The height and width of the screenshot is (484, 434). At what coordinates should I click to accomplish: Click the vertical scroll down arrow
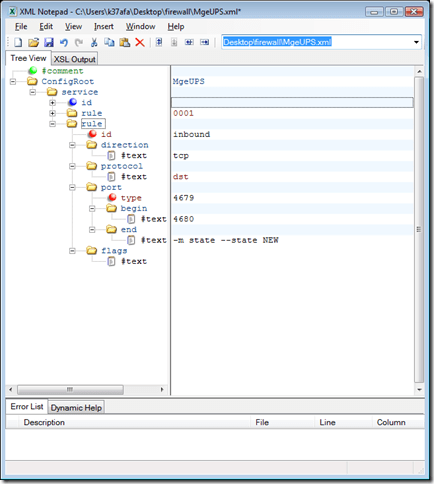tap(419, 389)
